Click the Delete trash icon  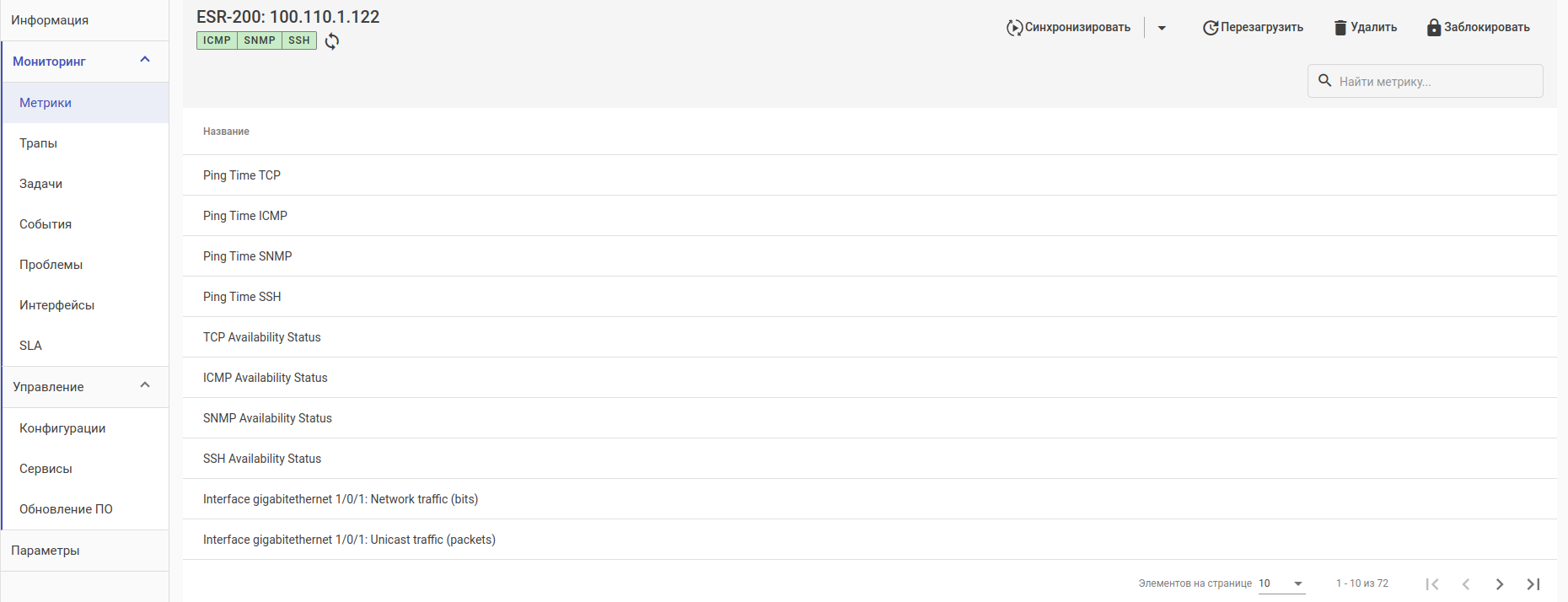point(1340,28)
